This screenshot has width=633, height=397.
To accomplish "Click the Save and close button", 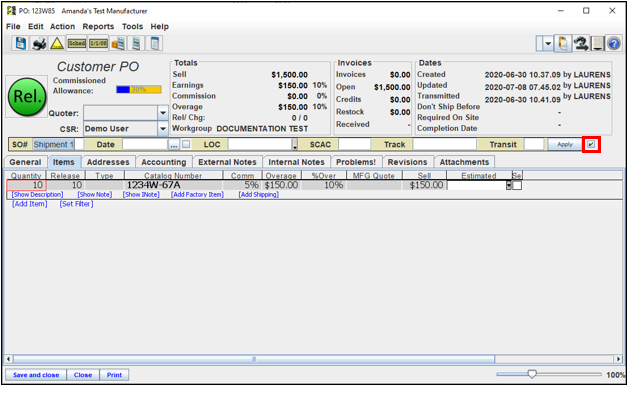I will point(36,375).
